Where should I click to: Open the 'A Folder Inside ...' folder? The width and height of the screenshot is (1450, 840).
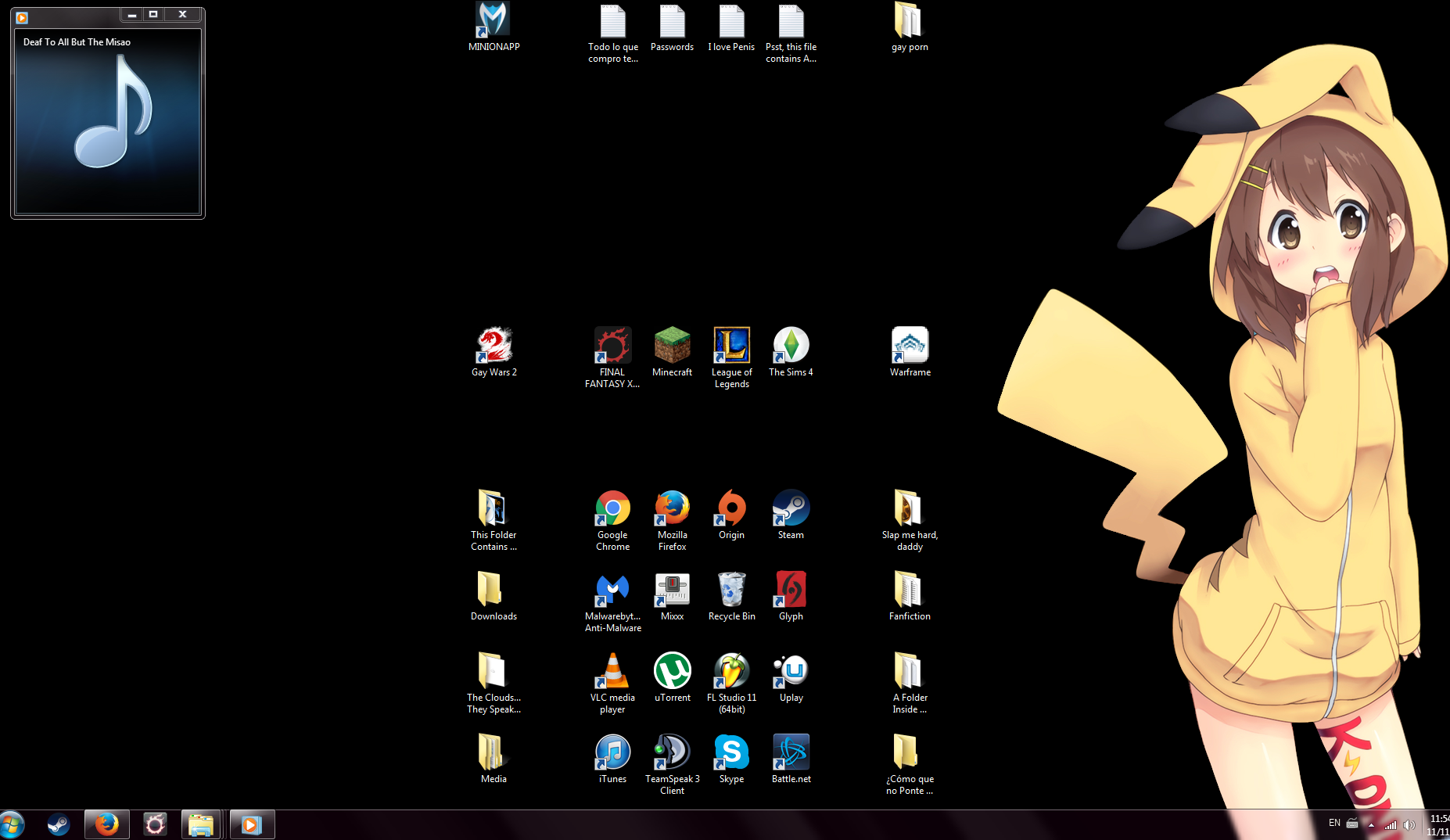pyautogui.click(x=910, y=683)
